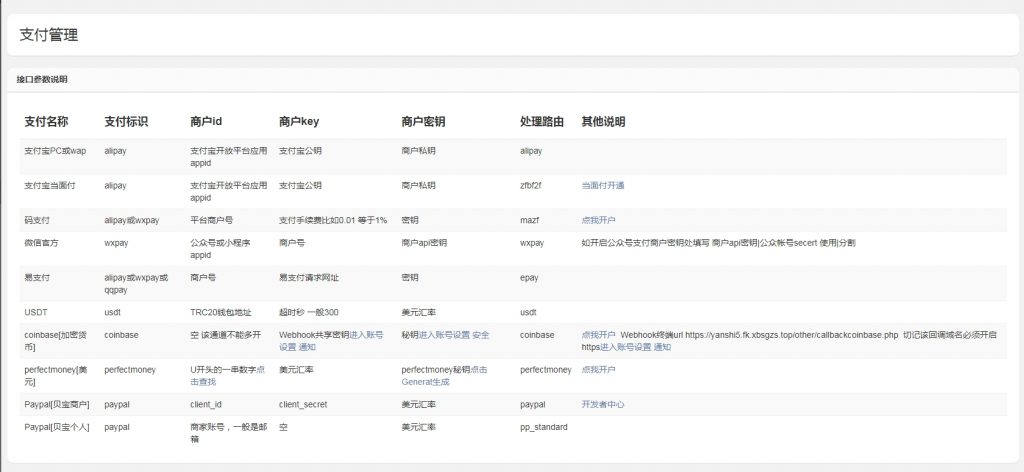
Task: Select the 支付管理 page title
Action: (49, 35)
